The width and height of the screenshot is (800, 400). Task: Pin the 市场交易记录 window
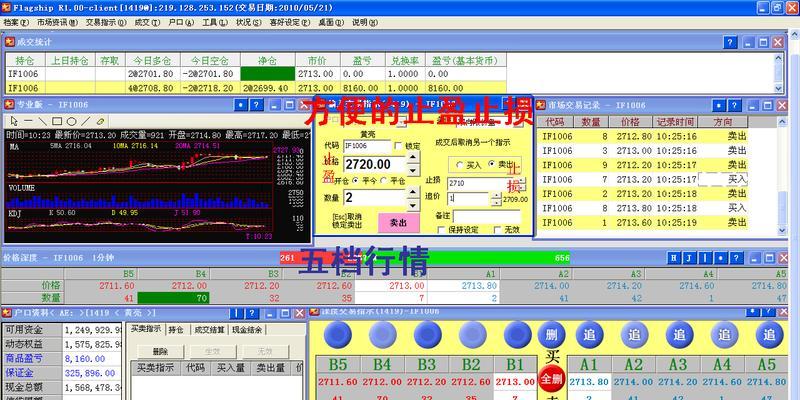coord(719,106)
